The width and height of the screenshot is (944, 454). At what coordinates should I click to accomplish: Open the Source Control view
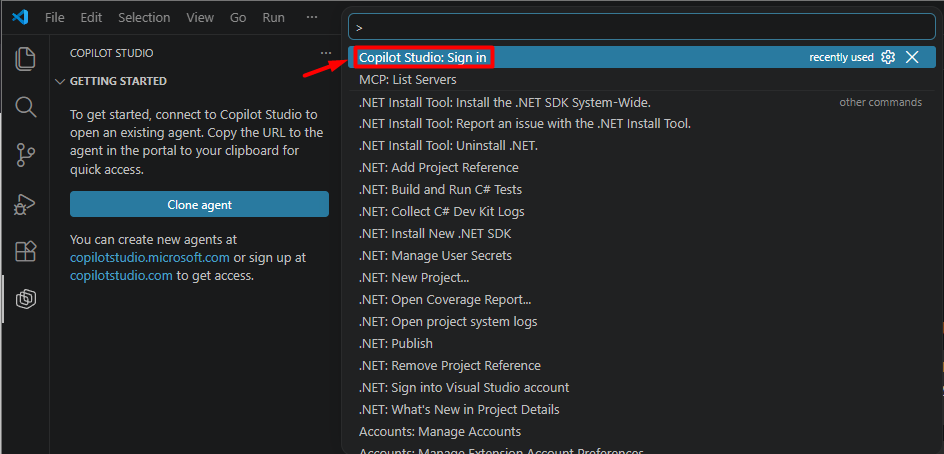tap(25, 155)
